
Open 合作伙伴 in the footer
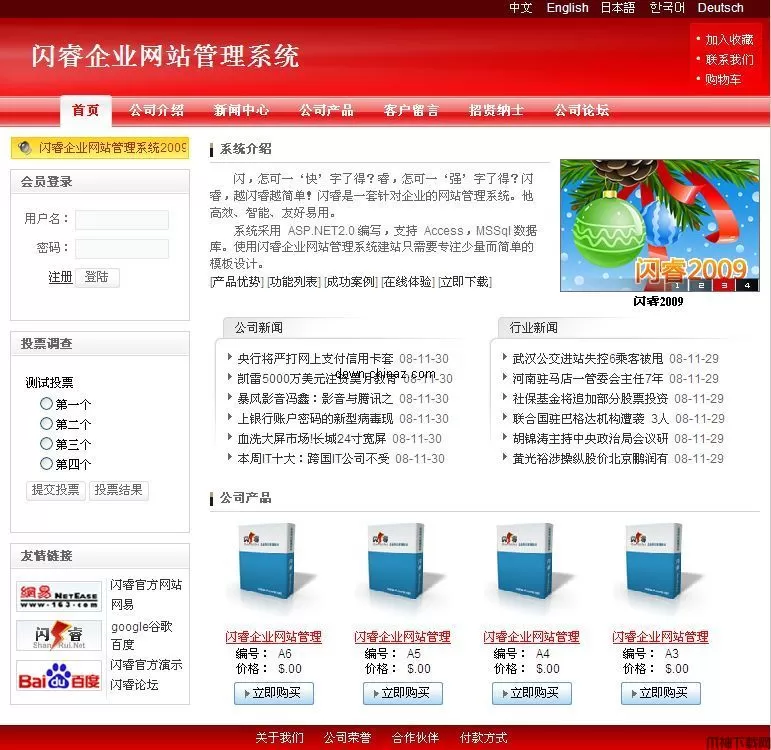click(x=415, y=738)
